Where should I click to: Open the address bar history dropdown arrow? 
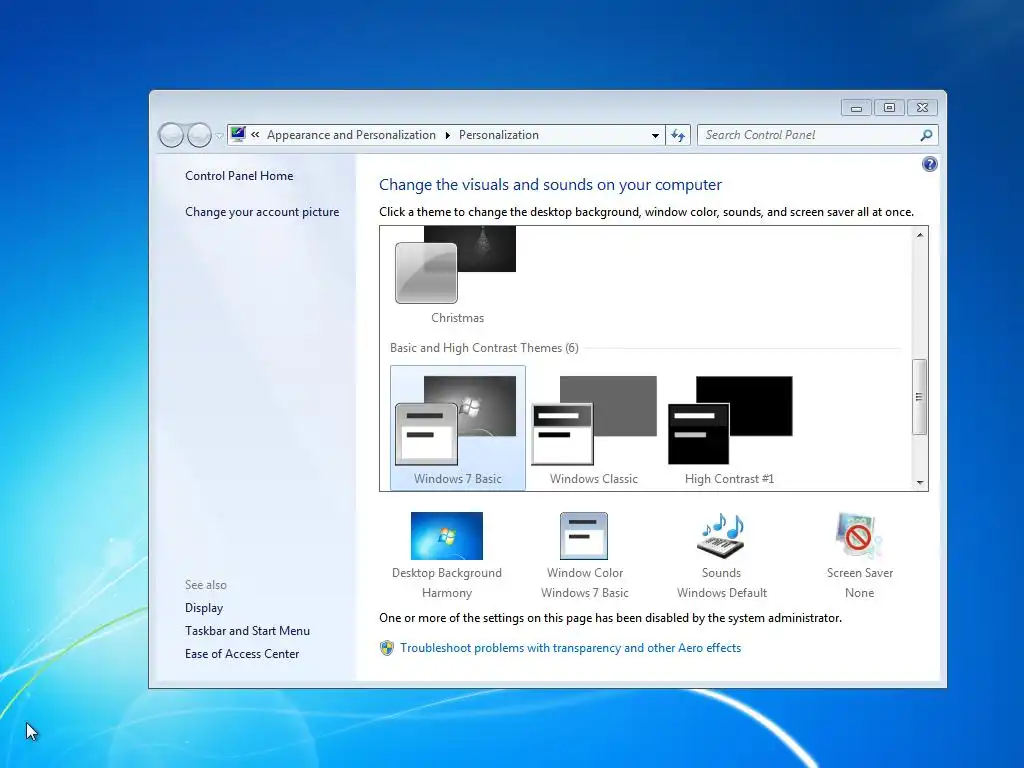tap(655, 135)
